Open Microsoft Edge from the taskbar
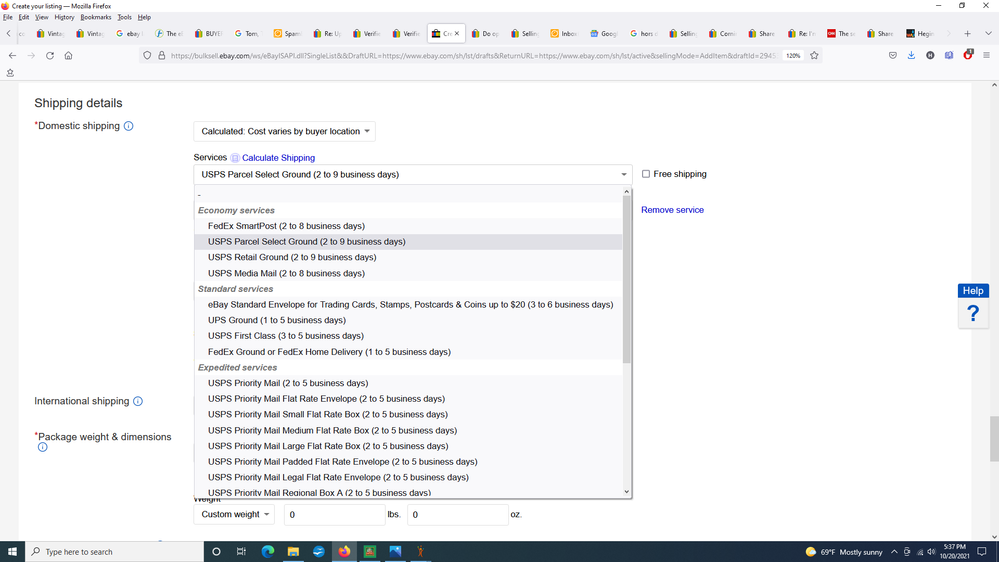Viewport: 999px width, 562px height. (x=268, y=551)
